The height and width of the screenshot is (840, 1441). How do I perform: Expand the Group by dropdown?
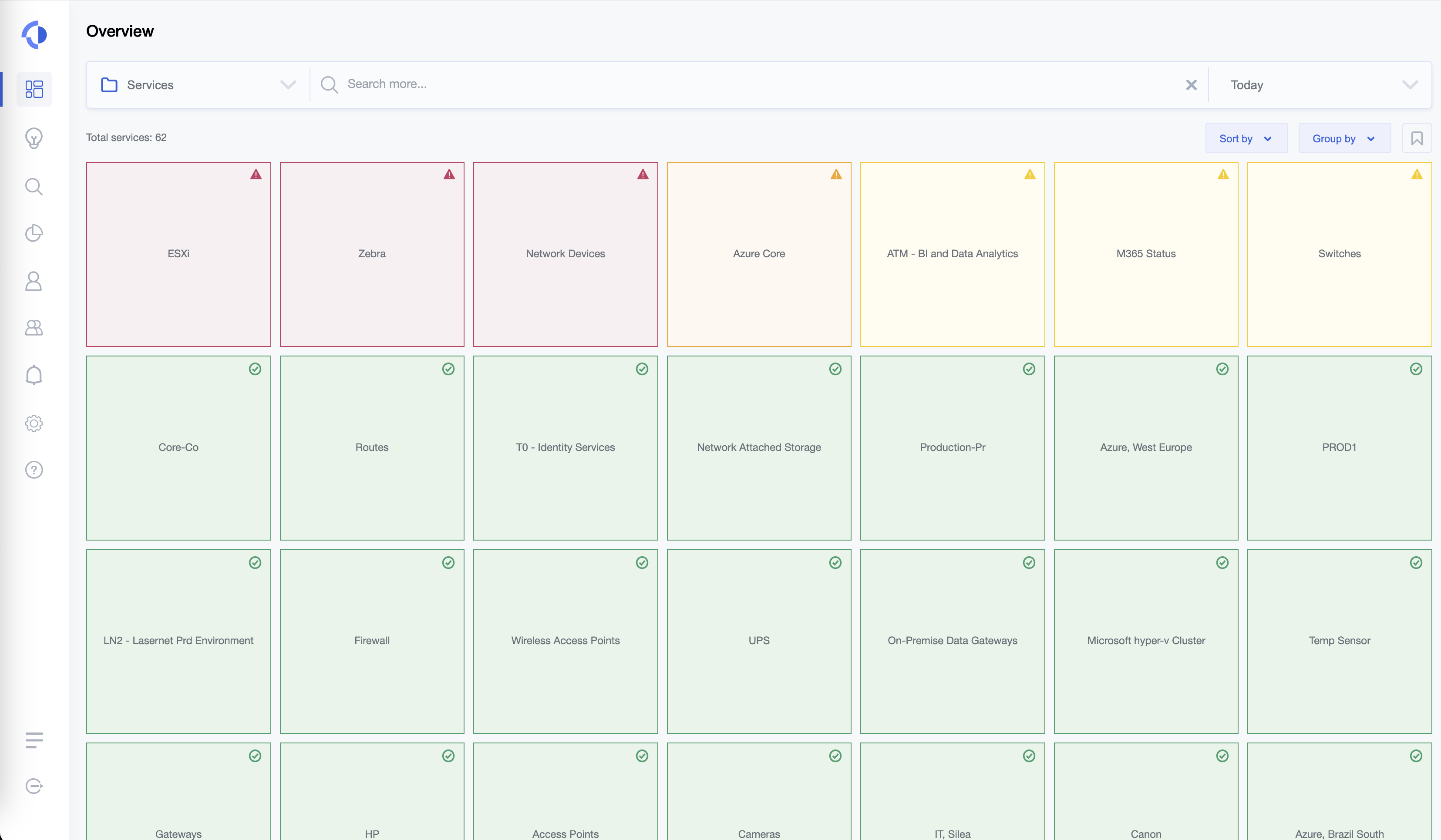1344,138
